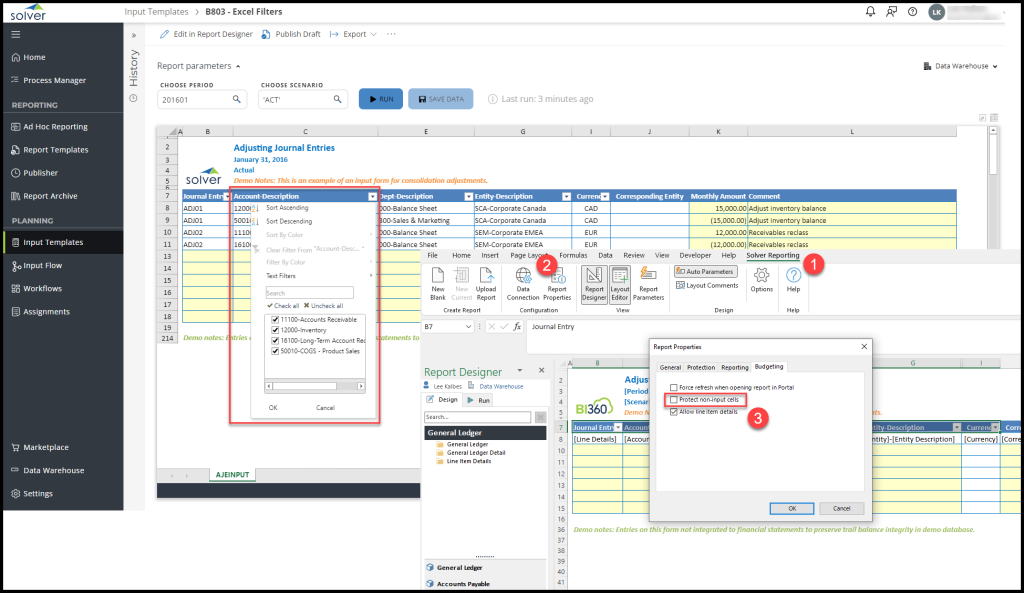Click the ribbon Help icon
Image resolution: width=1024 pixels, height=593 pixels.
[x=793, y=280]
